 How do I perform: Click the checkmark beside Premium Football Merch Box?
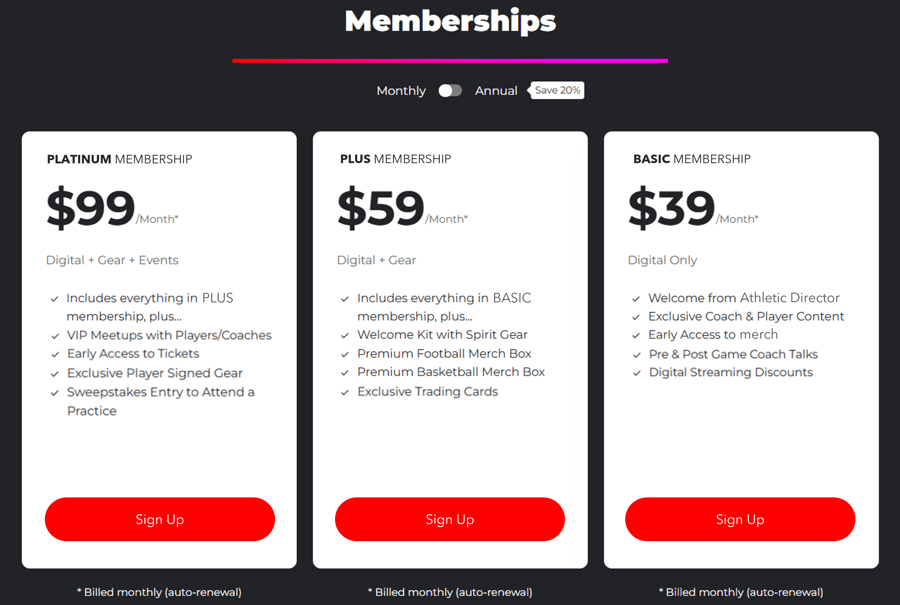(344, 353)
